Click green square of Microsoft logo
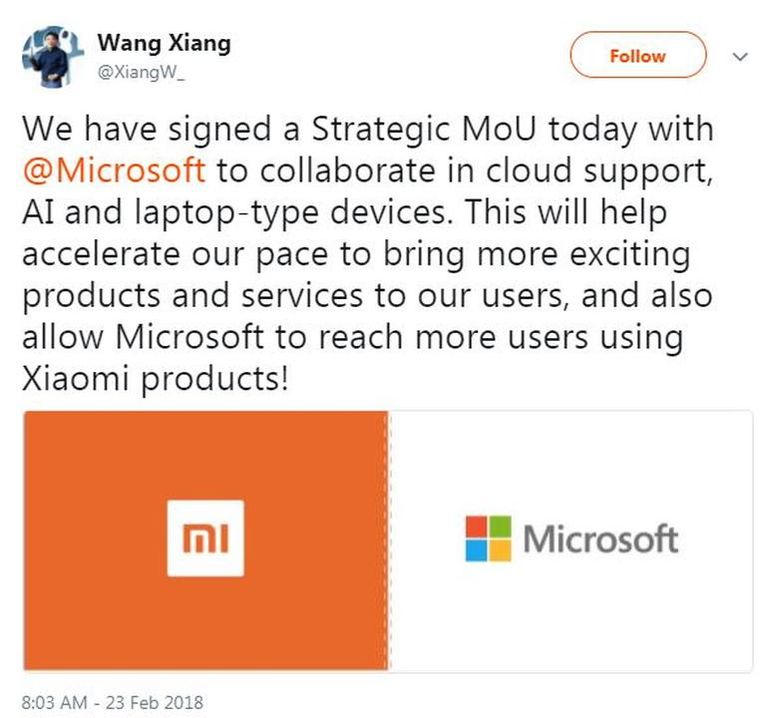The width and height of the screenshot is (768, 718). tap(500, 527)
